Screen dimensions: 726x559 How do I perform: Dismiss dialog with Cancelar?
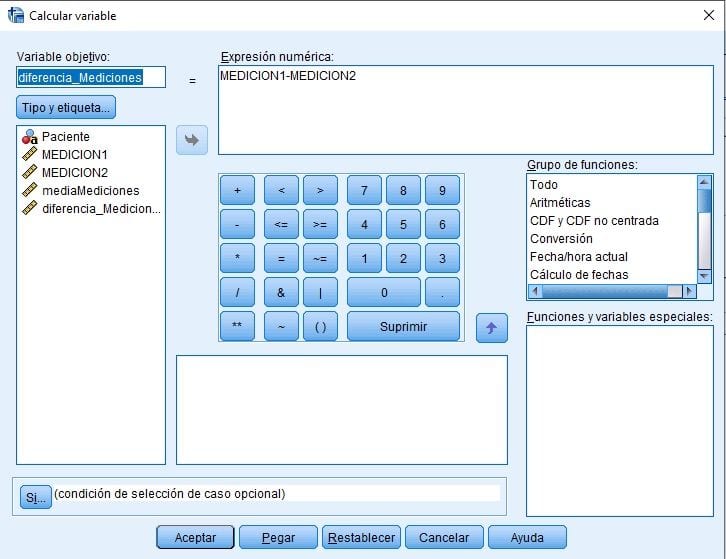tap(444, 537)
